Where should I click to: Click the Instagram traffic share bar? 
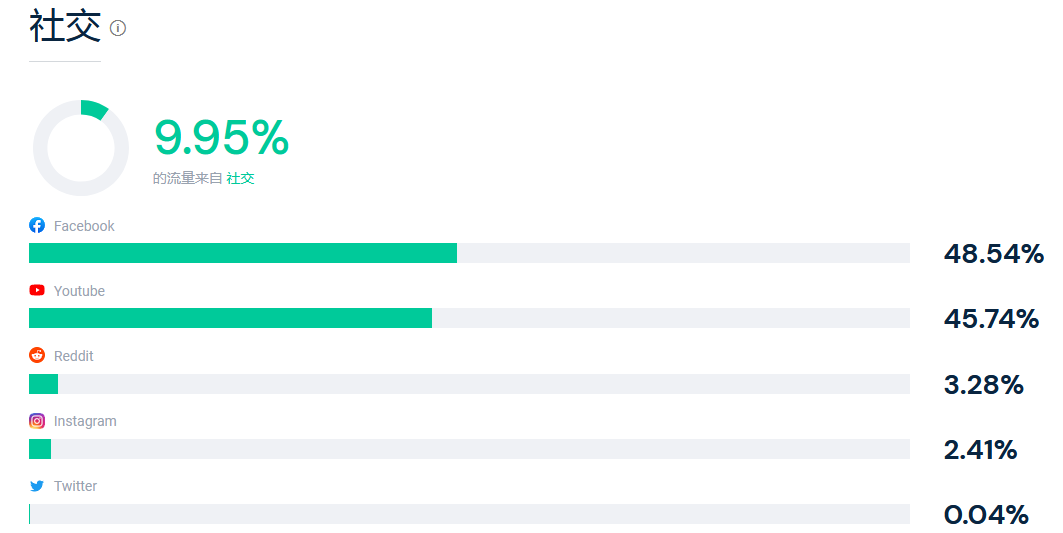coord(469,449)
